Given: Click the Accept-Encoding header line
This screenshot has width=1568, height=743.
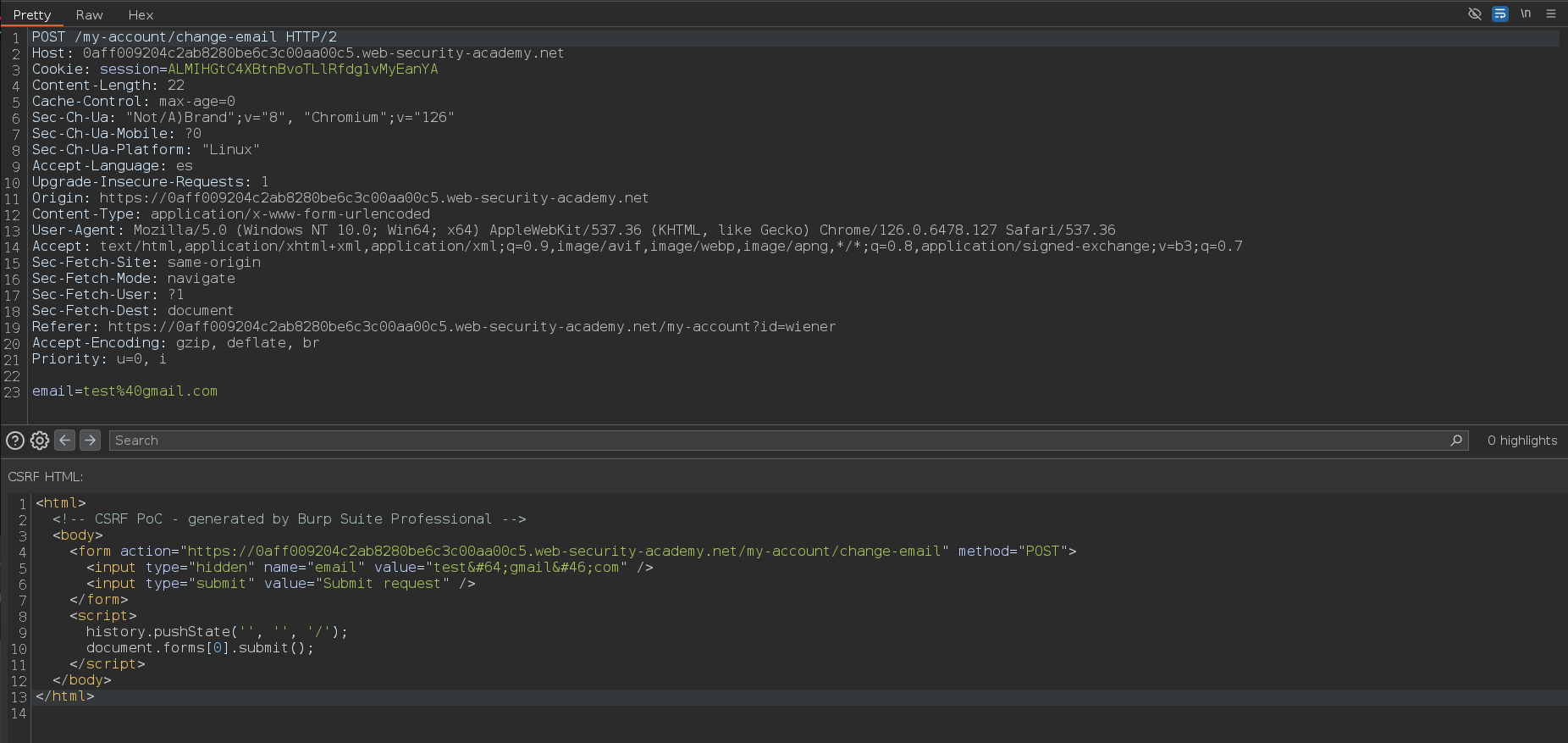Looking at the screenshot, I should point(176,343).
